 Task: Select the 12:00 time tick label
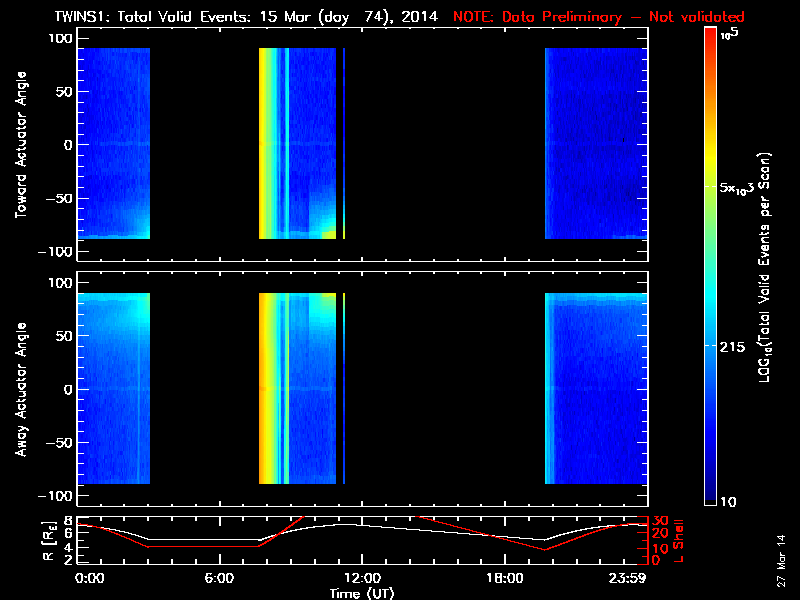[361, 578]
